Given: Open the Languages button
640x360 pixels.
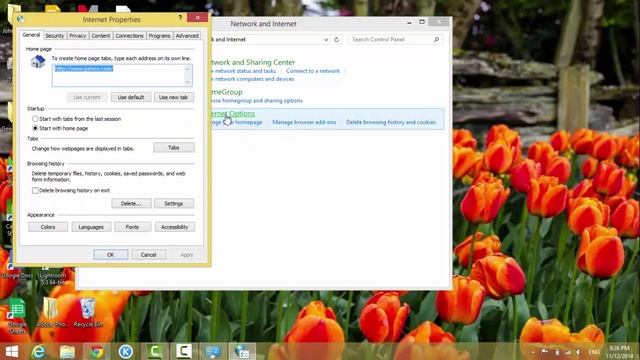Looking at the screenshot, I should tap(91, 227).
